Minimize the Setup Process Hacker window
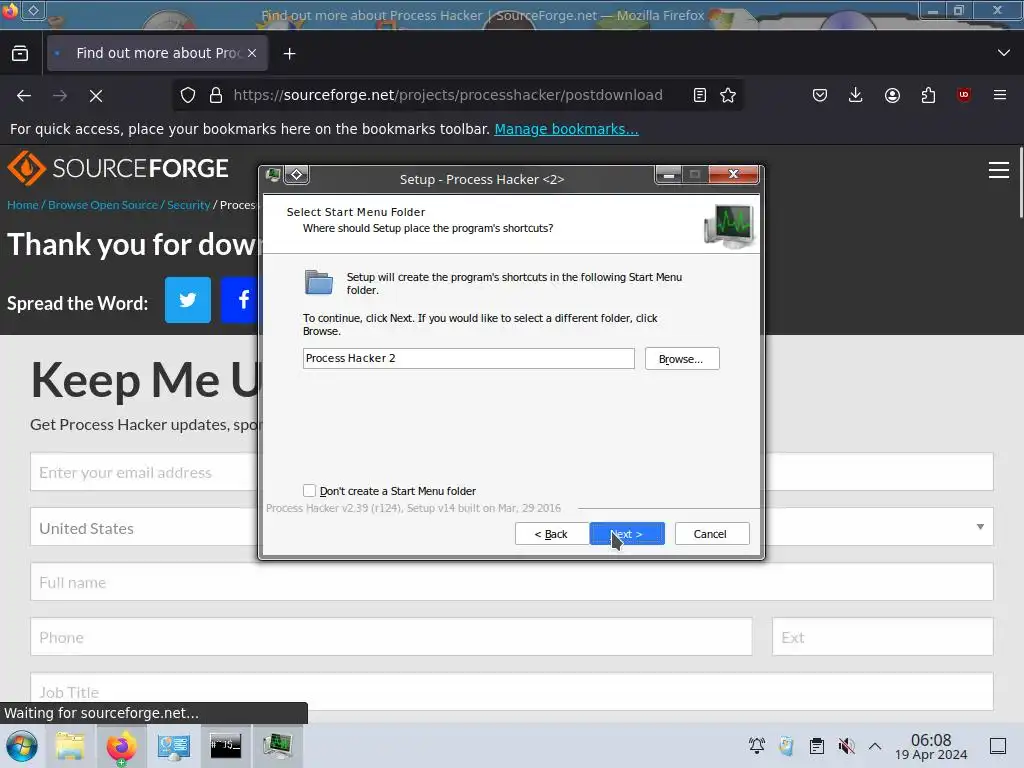Screen dimensions: 1024x768 (x=669, y=174)
